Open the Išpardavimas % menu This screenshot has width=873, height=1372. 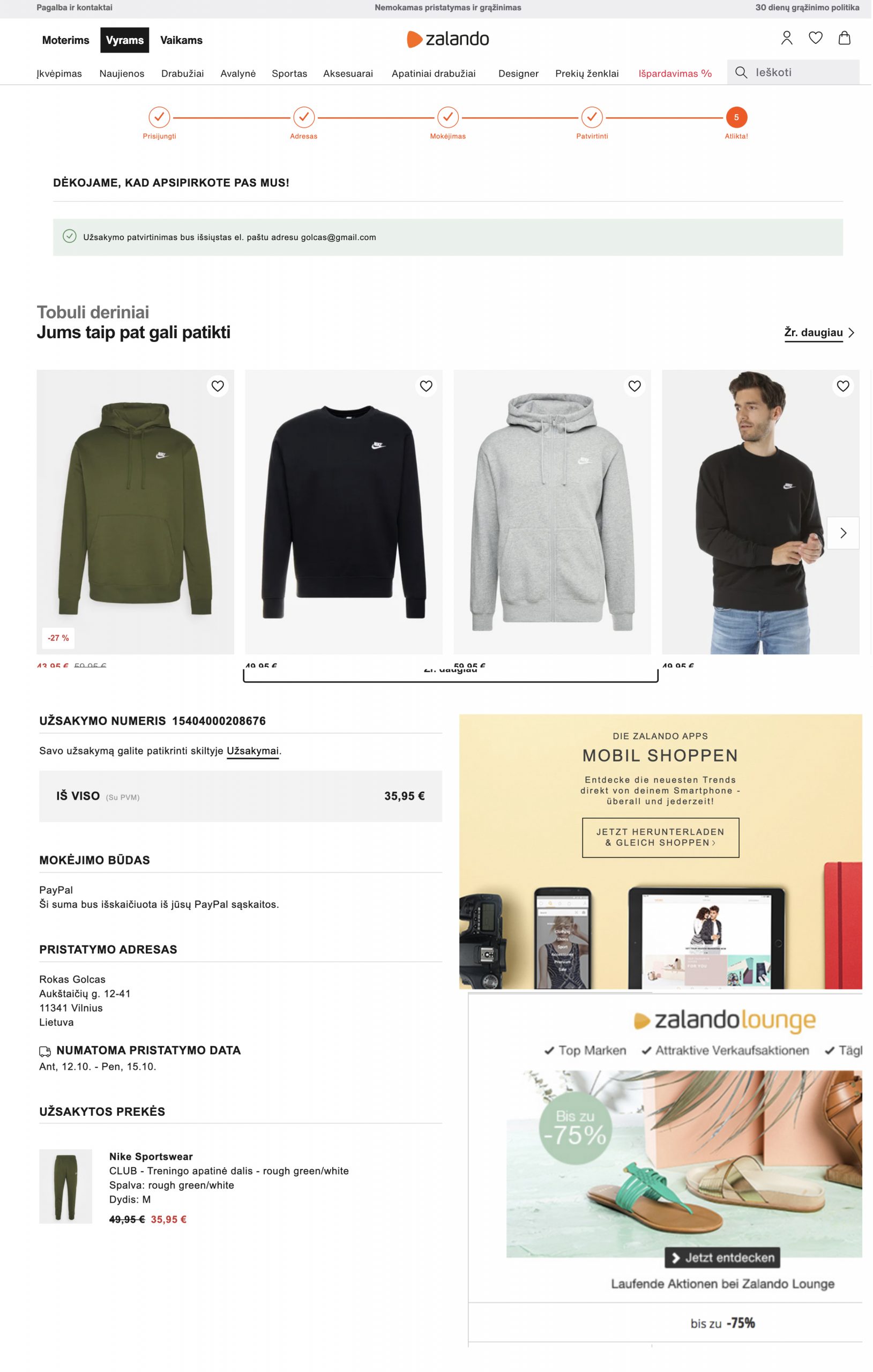point(676,73)
